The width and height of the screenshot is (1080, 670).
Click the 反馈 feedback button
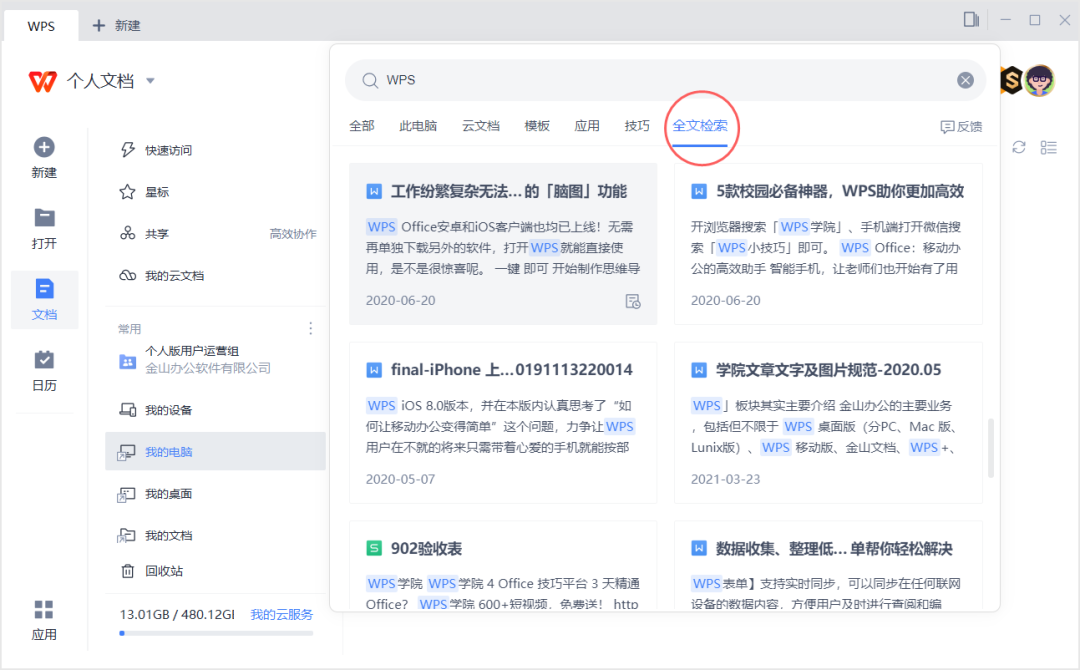[961, 127]
